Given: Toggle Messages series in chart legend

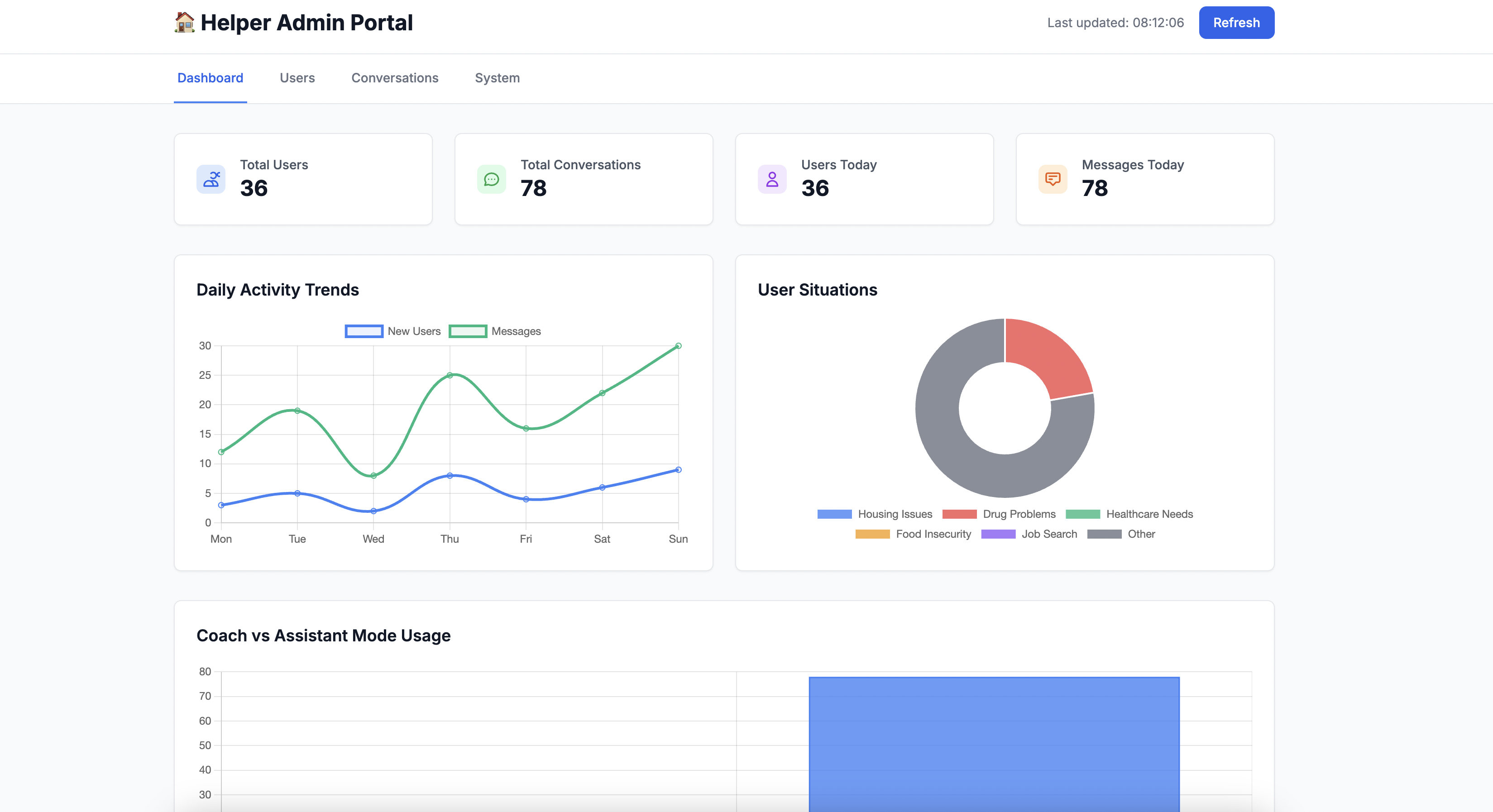Looking at the screenshot, I should tap(495, 331).
